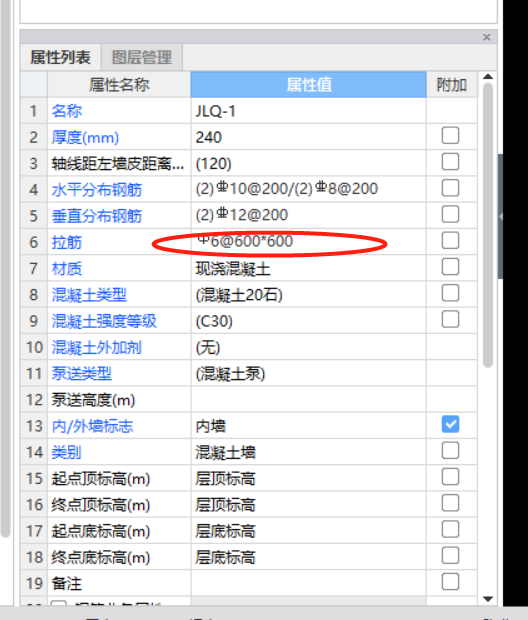Select the 属性名称 column header
This screenshot has height=620, width=528.
(x=119, y=85)
